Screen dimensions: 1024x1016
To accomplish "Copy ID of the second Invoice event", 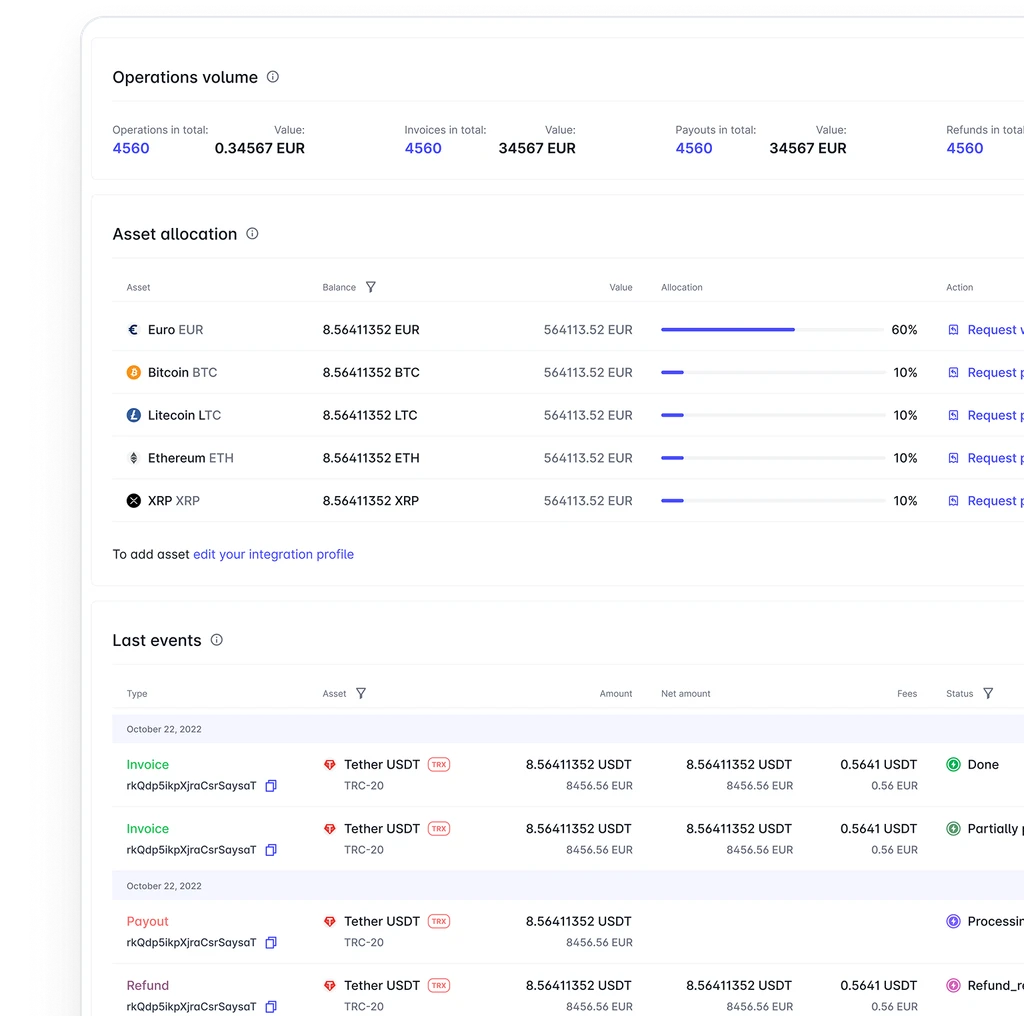I will pos(271,849).
